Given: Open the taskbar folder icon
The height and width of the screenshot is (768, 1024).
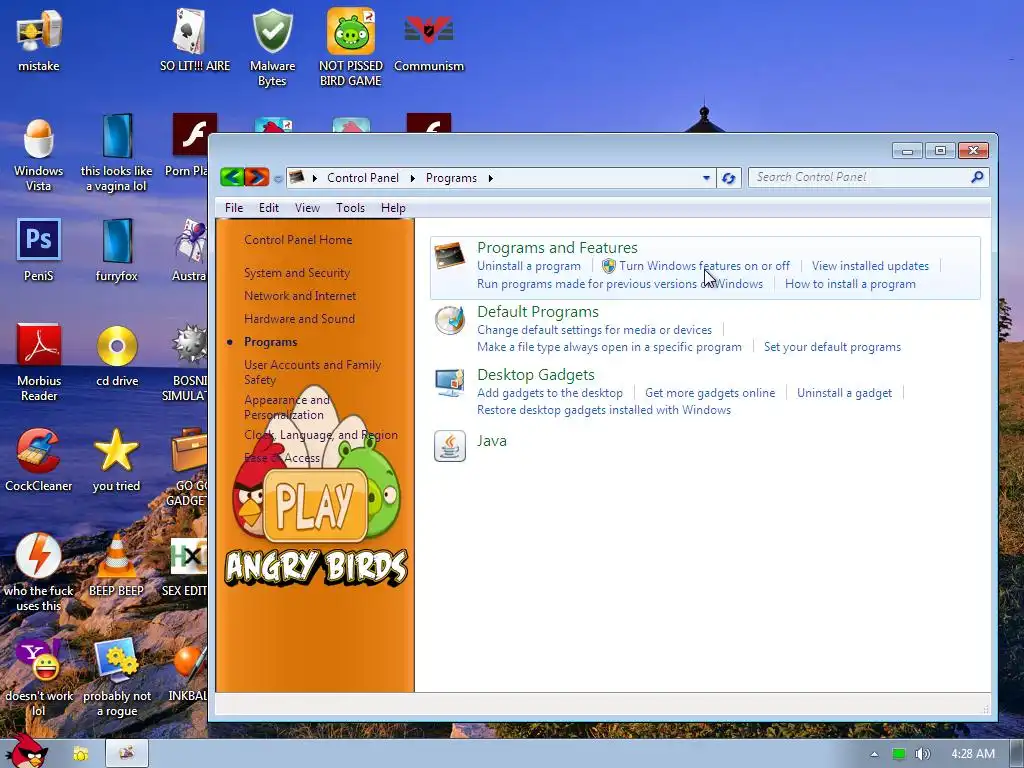Looking at the screenshot, I should 81,754.
